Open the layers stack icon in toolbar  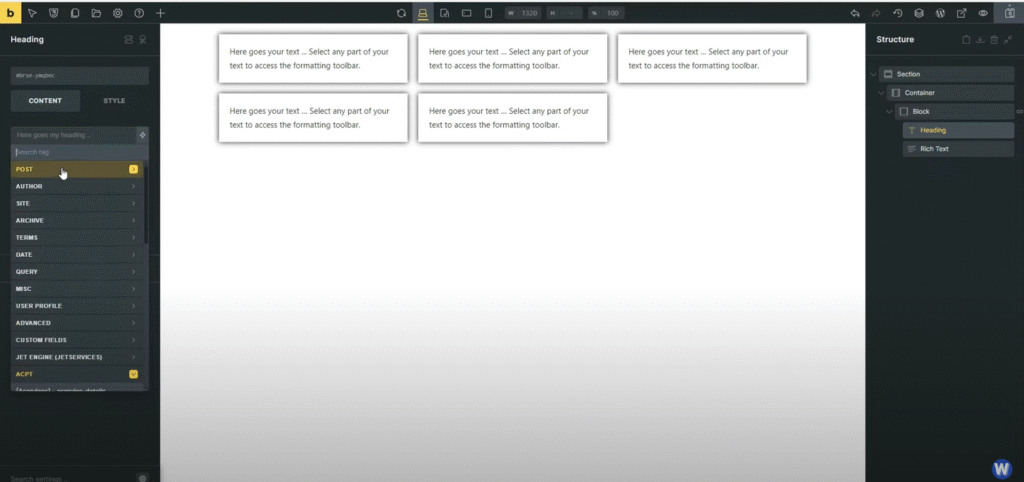coord(919,13)
